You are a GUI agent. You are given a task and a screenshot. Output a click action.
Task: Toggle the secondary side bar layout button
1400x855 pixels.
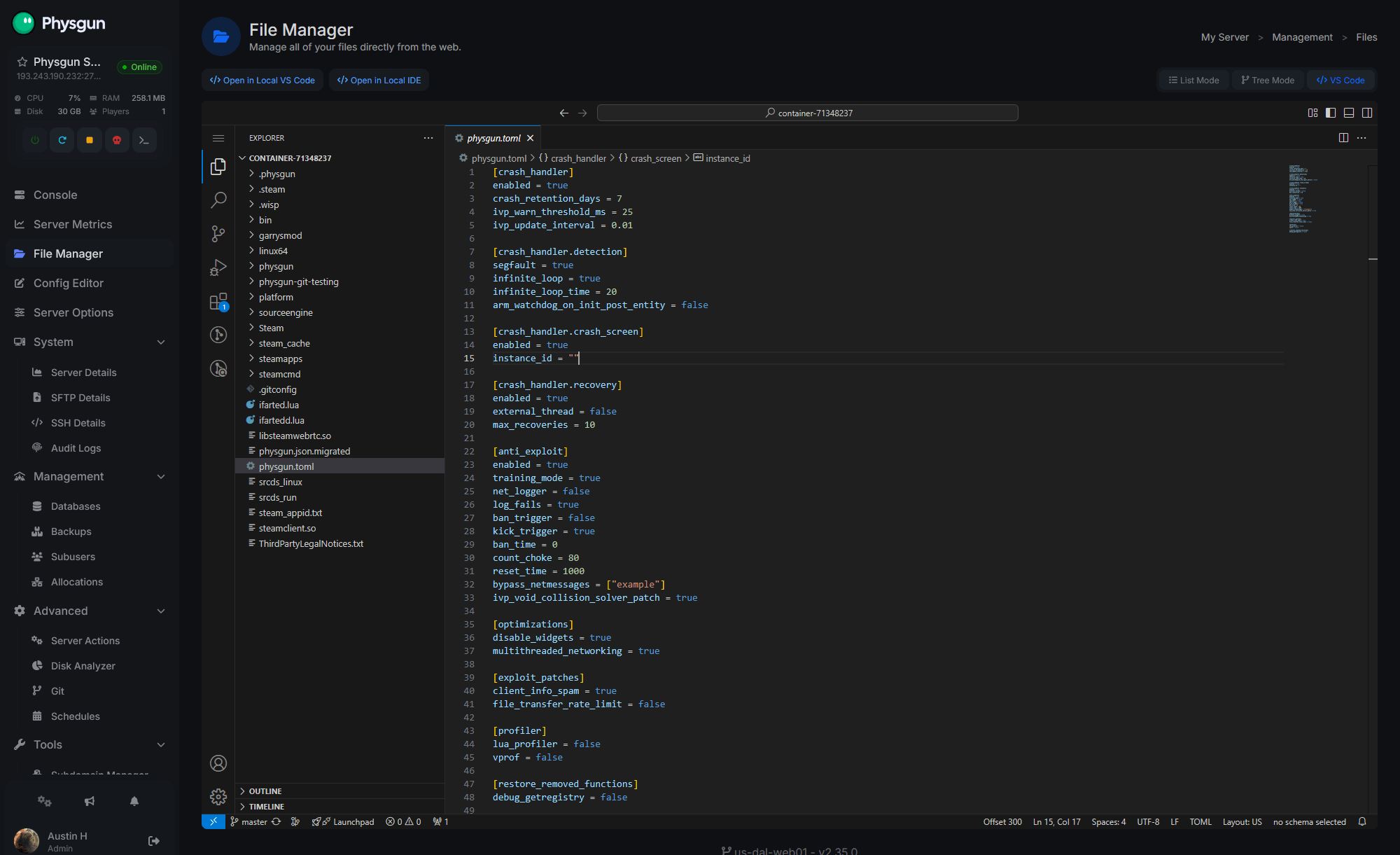click(x=1367, y=113)
